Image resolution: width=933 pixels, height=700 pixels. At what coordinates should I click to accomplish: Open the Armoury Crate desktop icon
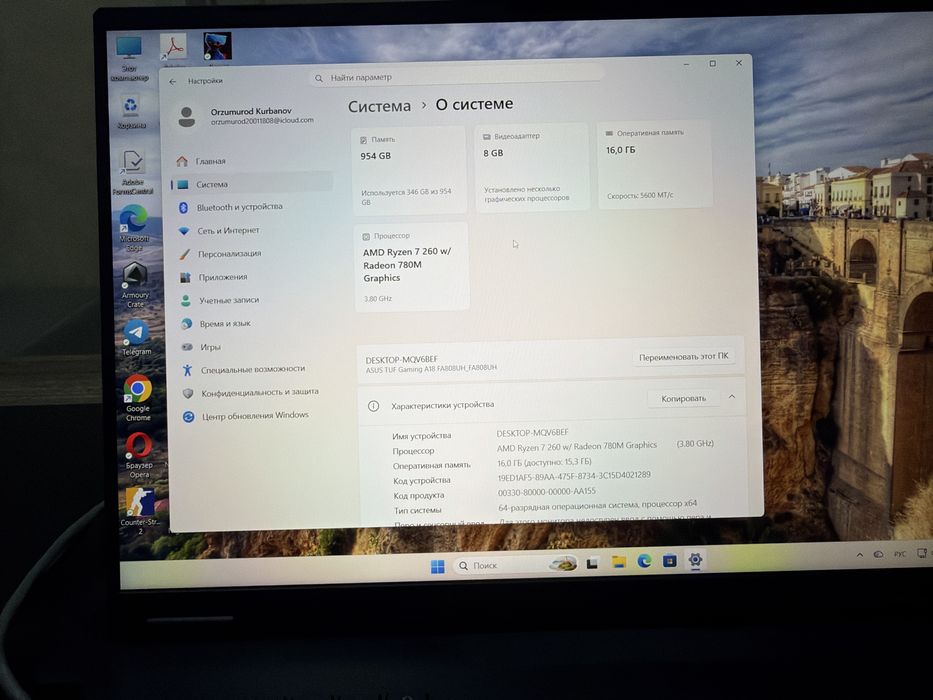[x=135, y=285]
